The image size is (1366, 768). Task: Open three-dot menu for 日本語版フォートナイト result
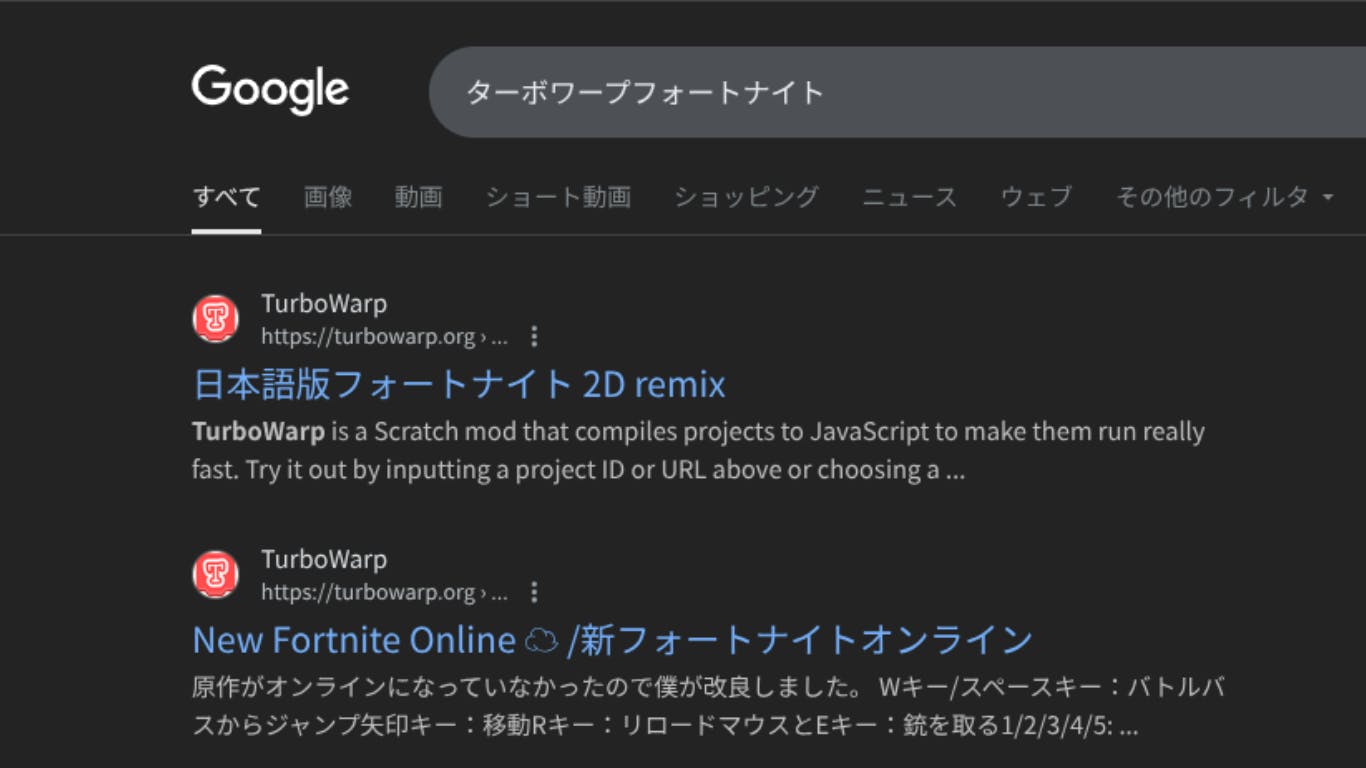[x=534, y=336]
